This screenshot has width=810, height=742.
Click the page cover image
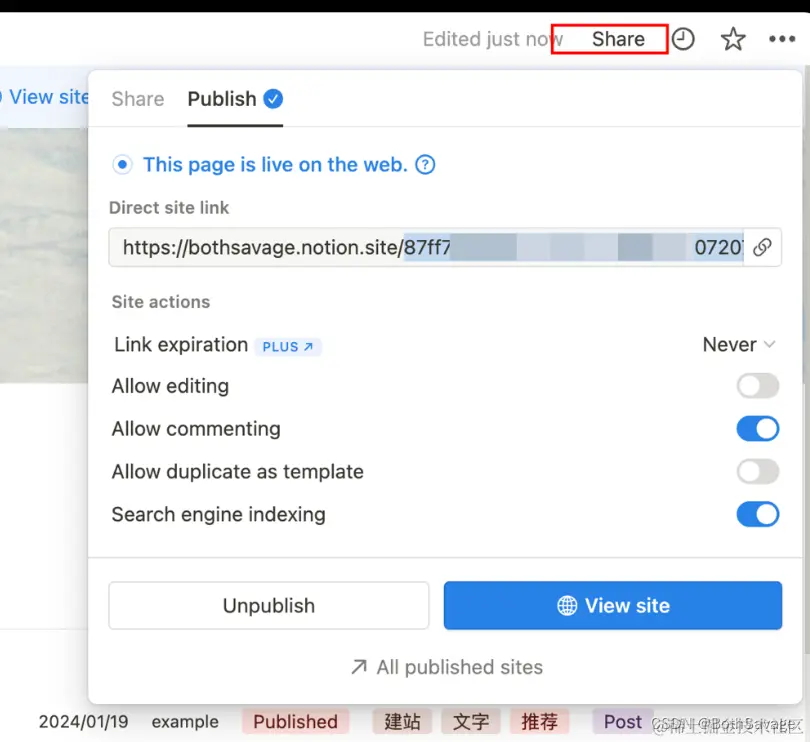click(44, 256)
